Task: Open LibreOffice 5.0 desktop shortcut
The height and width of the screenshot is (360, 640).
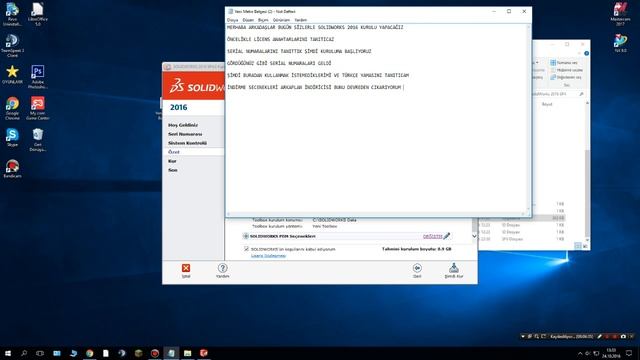Action: click(38, 14)
